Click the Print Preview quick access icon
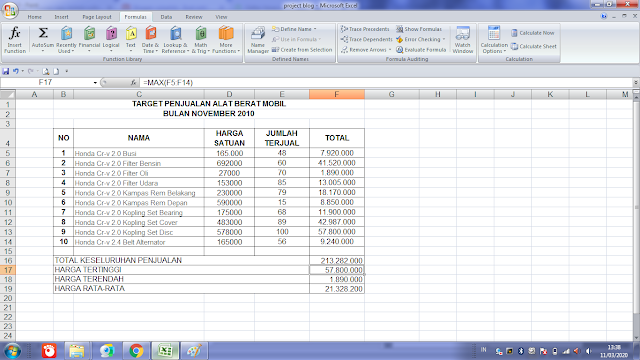 point(46,71)
